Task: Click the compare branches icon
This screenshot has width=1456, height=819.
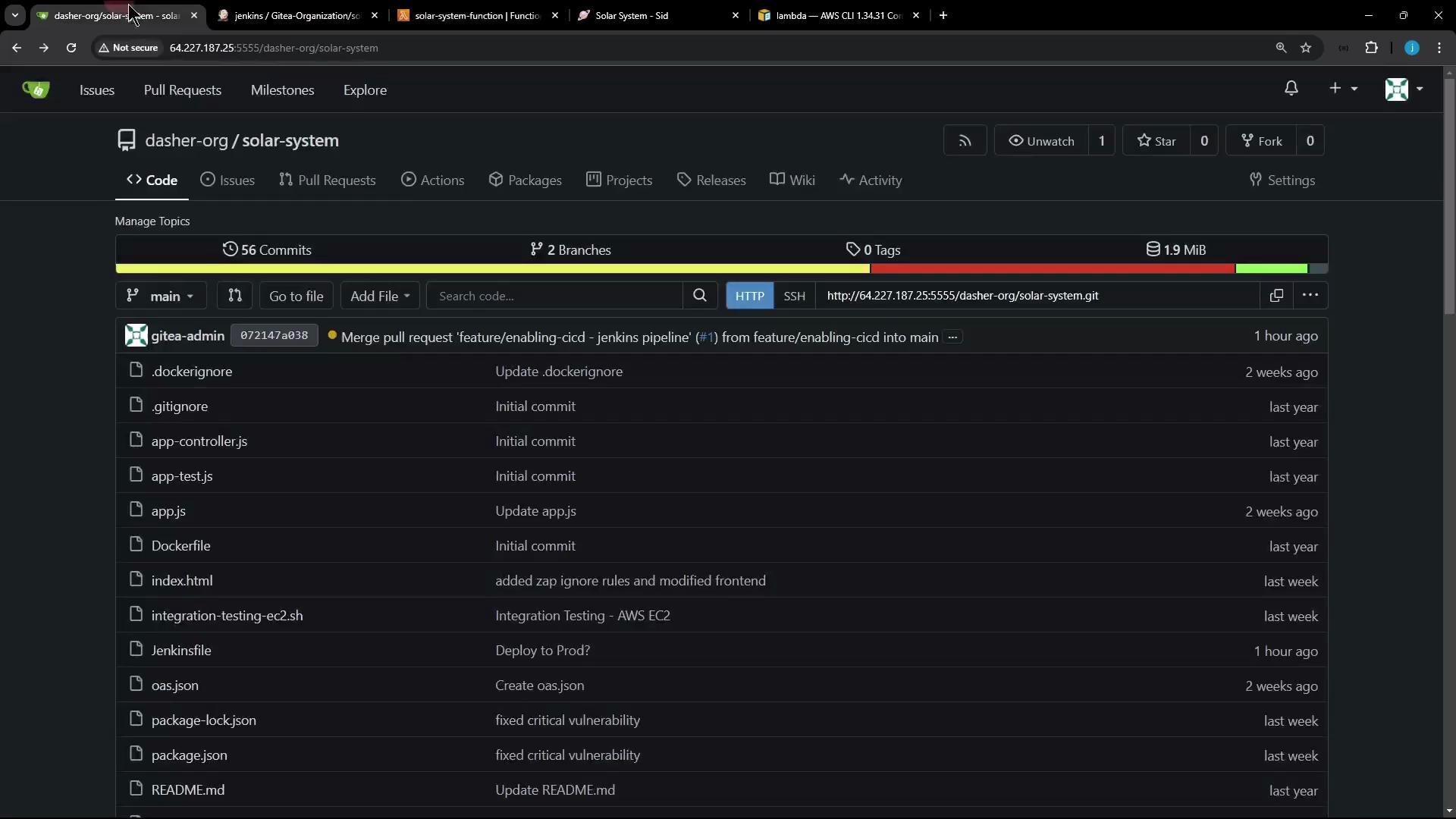Action: pos(235,296)
